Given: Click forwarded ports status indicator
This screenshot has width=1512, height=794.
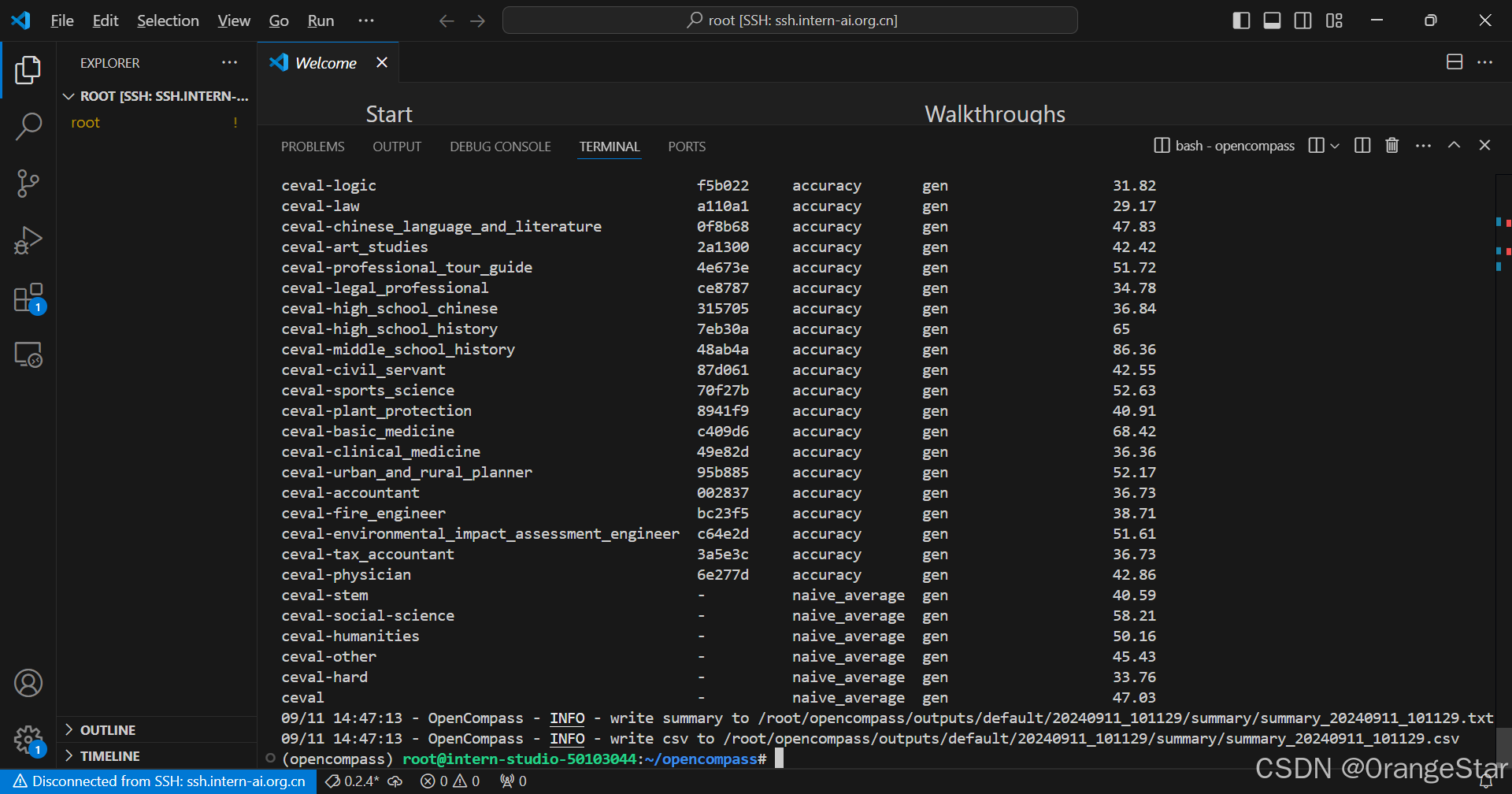Looking at the screenshot, I should [x=513, y=781].
